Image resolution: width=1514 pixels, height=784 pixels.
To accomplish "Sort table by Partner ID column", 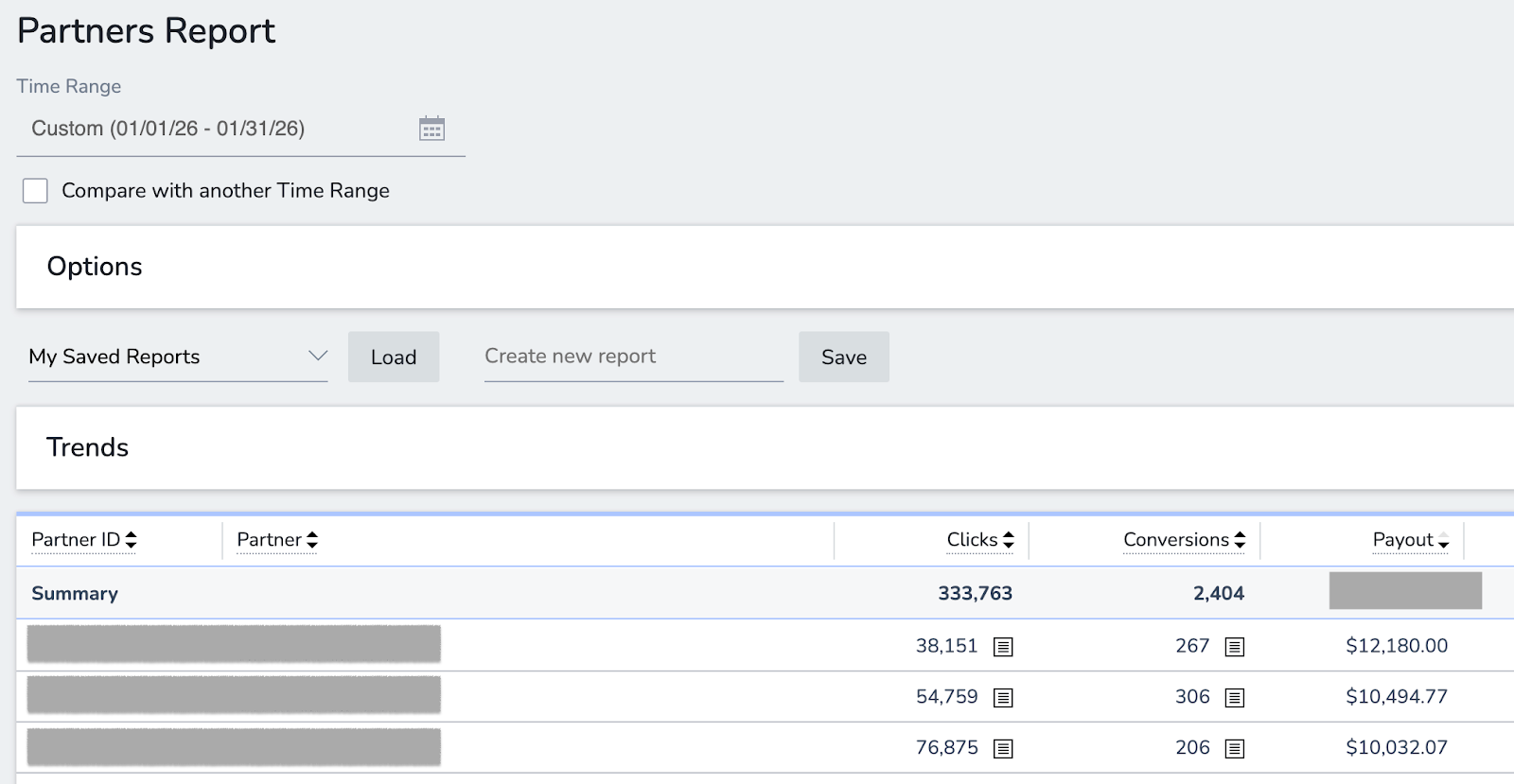I will [x=84, y=540].
